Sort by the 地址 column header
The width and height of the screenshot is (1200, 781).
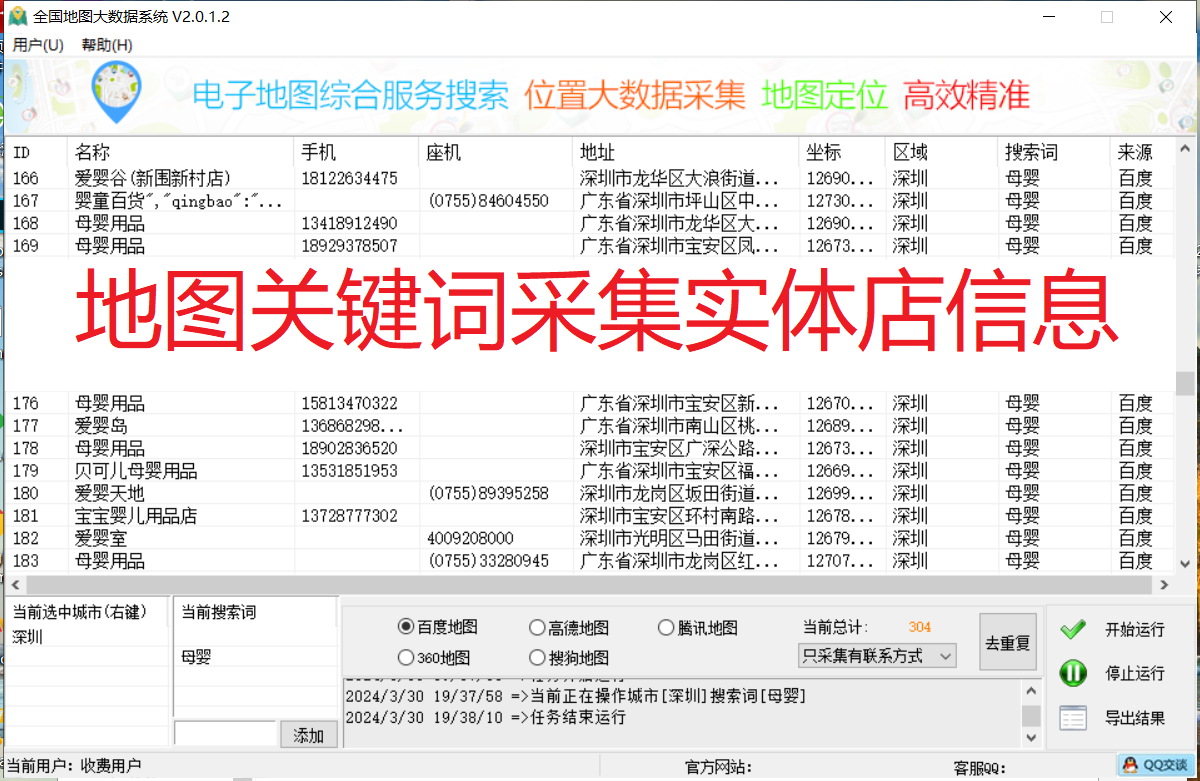688,152
